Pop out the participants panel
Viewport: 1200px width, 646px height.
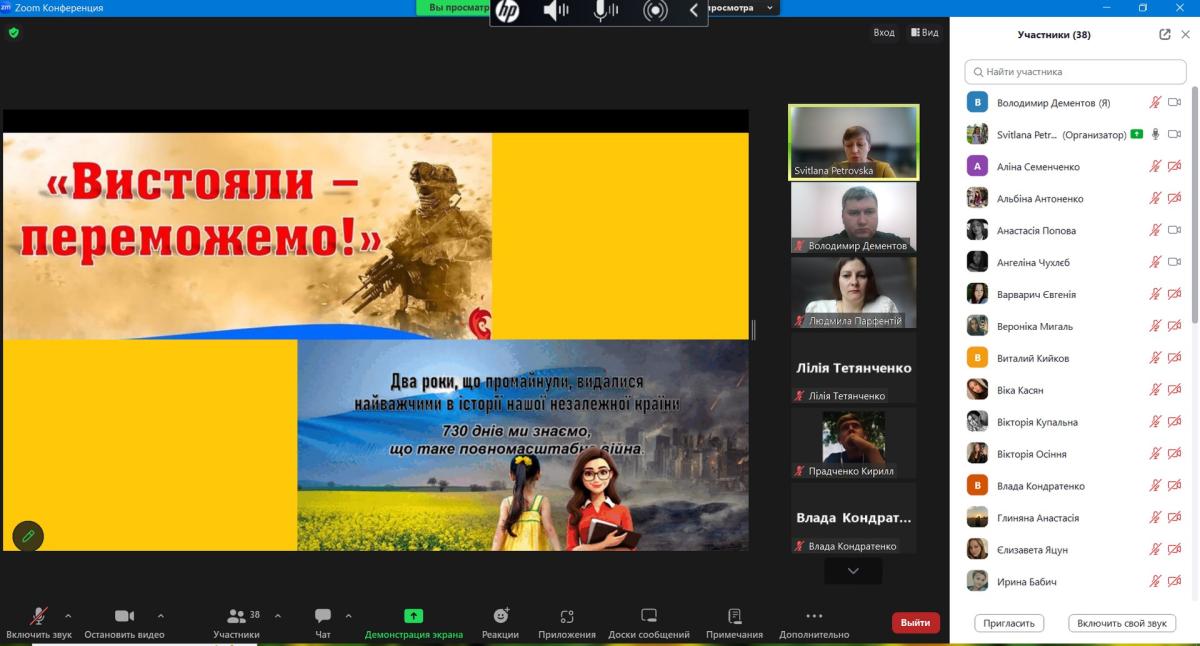1165,34
